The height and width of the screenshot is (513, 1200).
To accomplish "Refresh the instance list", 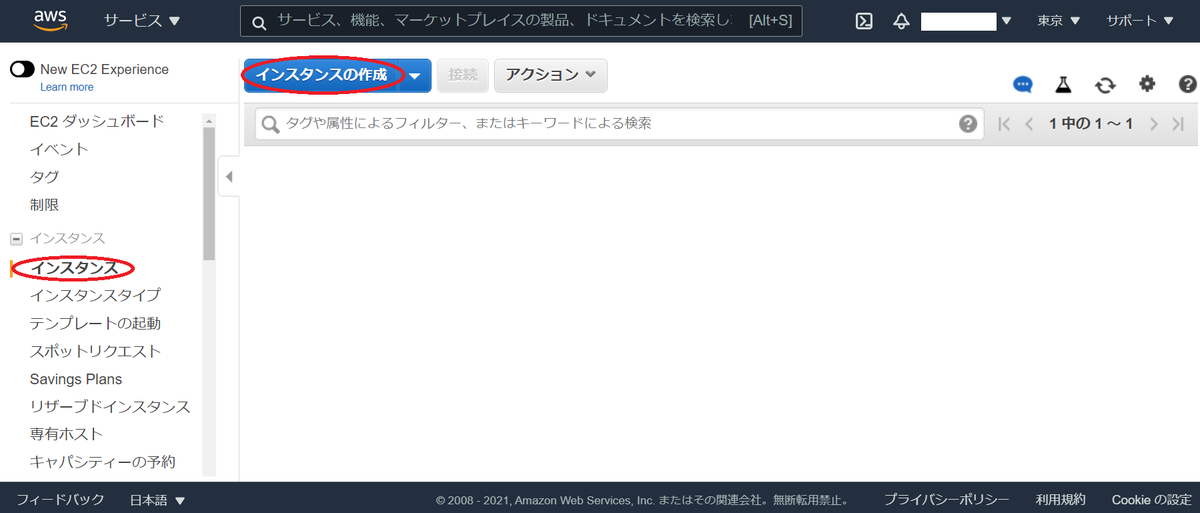I will [1105, 85].
